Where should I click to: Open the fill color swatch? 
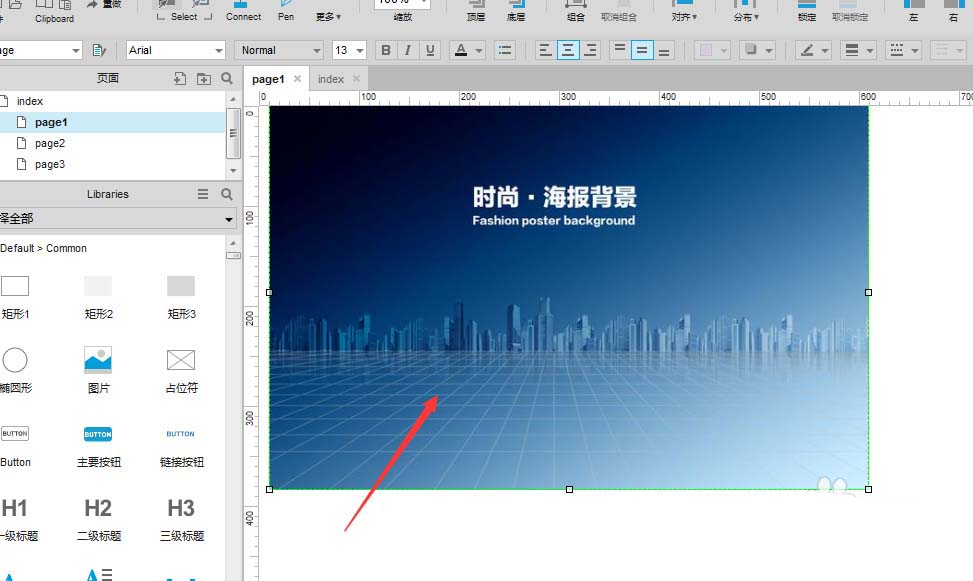pyautogui.click(x=706, y=50)
